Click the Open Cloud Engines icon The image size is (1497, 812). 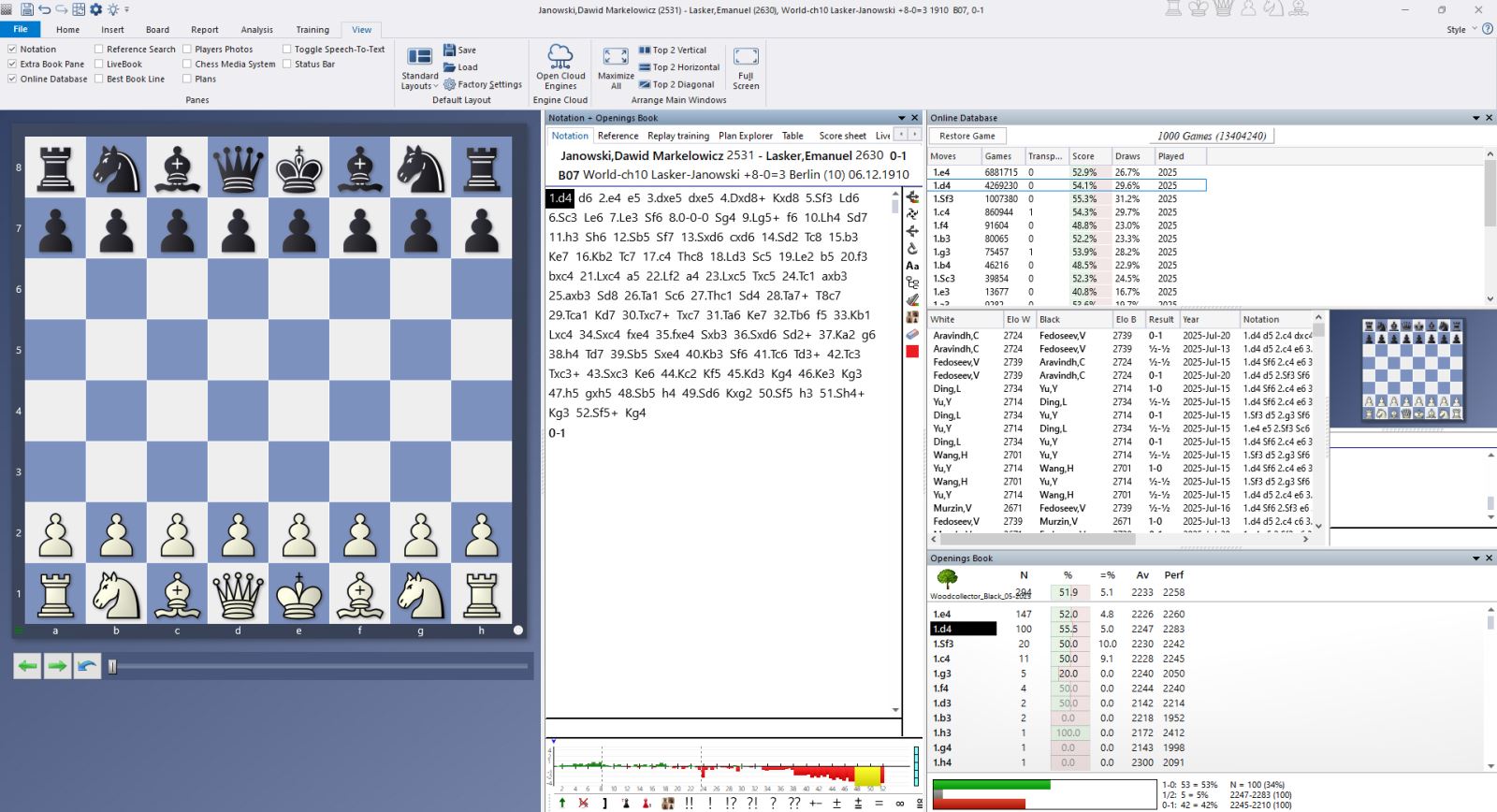point(560,56)
